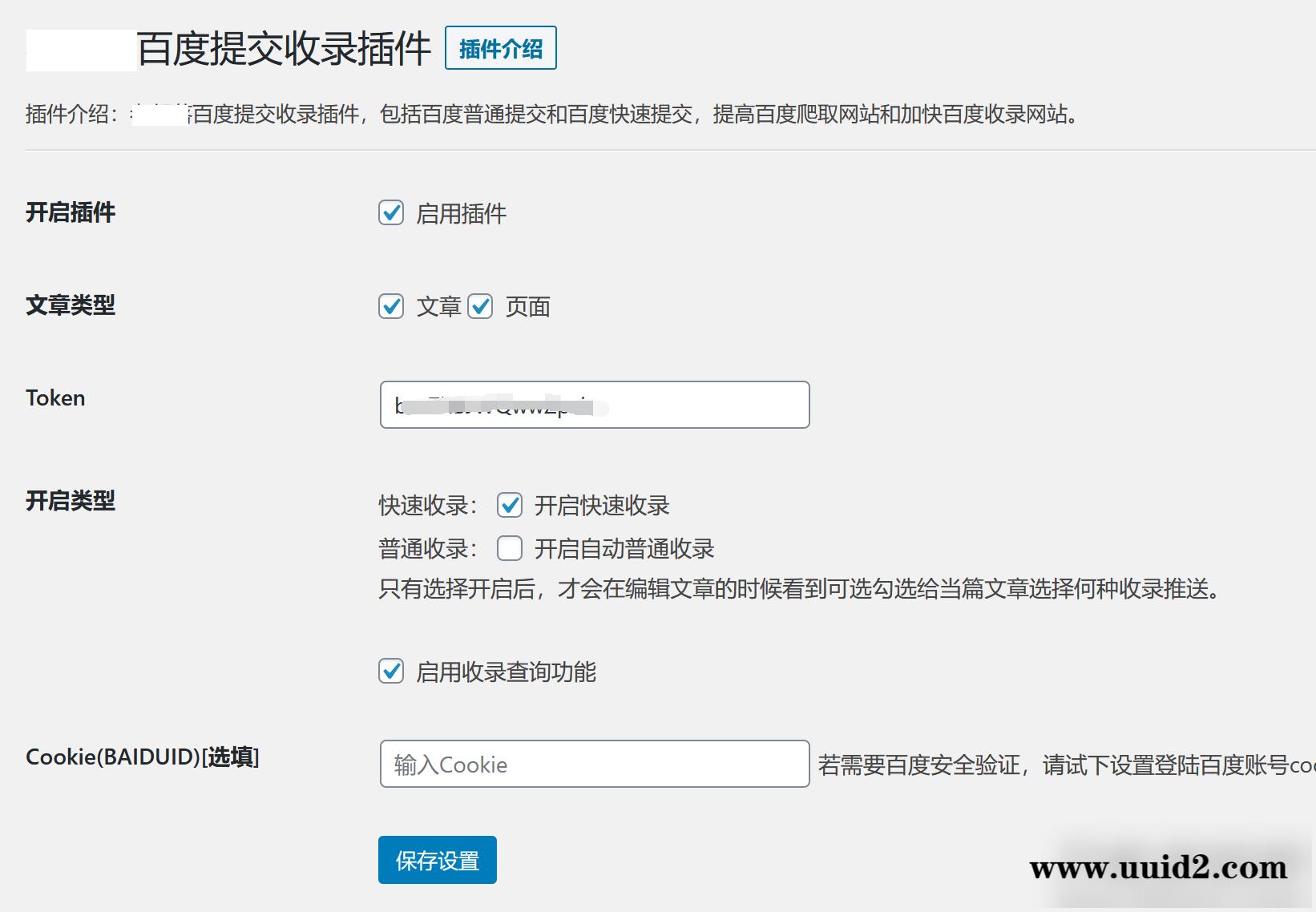Disable the 开启快速收录 option

(510, 505)
